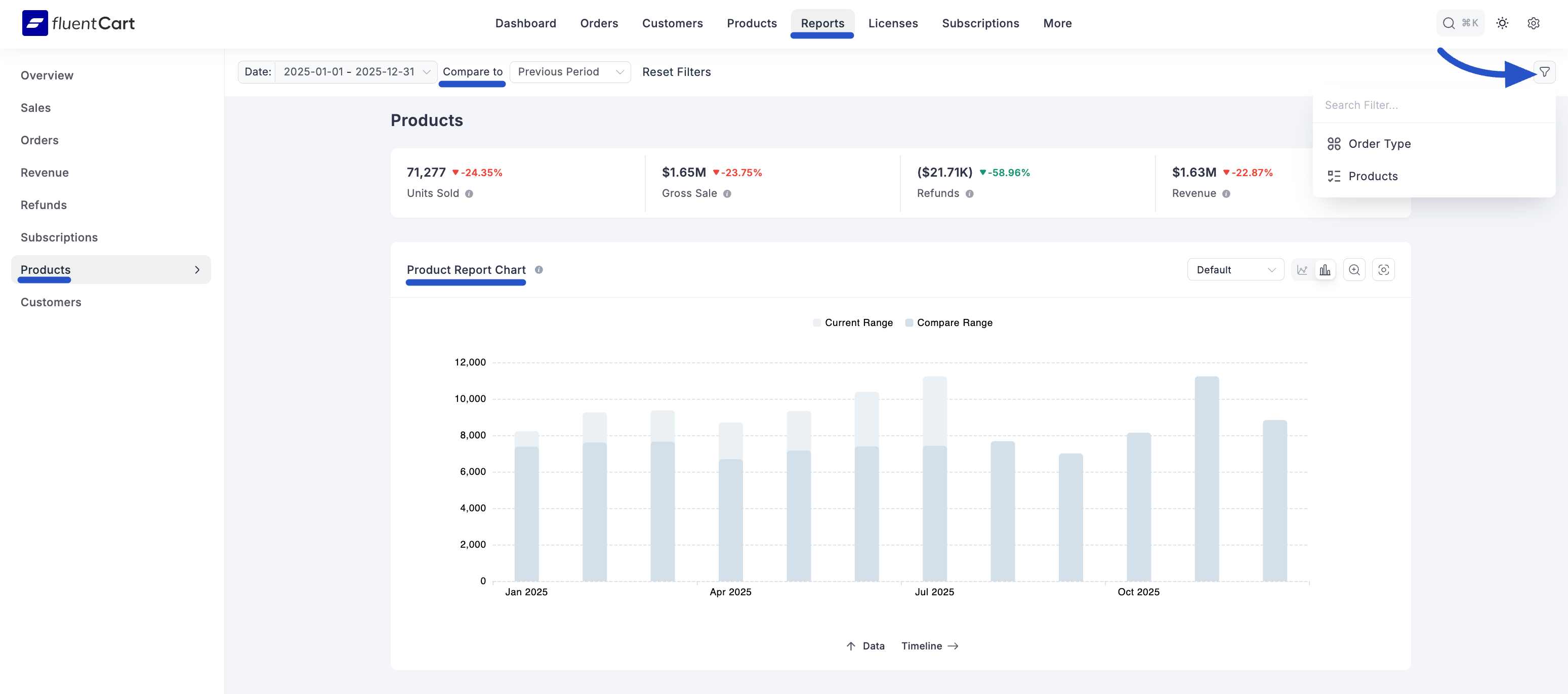This screenshot has width=1568, height=694.
Task: Click Reset Filters
Action: [677, 71]
